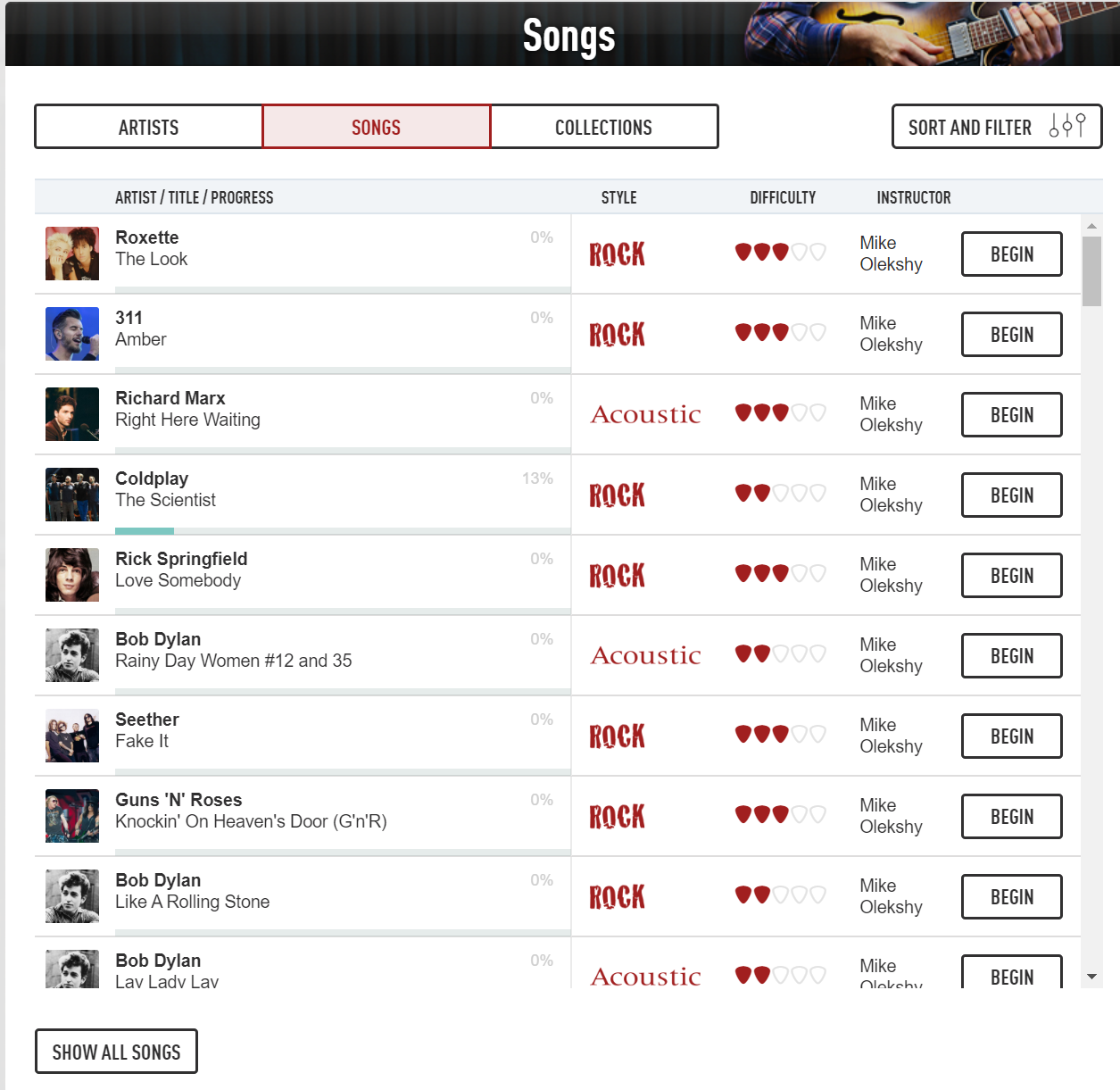This screenshot has height=1090, width=1120.
Task: Open the Sort and Filter sliders icon
Action: (x=1067, y=126)
